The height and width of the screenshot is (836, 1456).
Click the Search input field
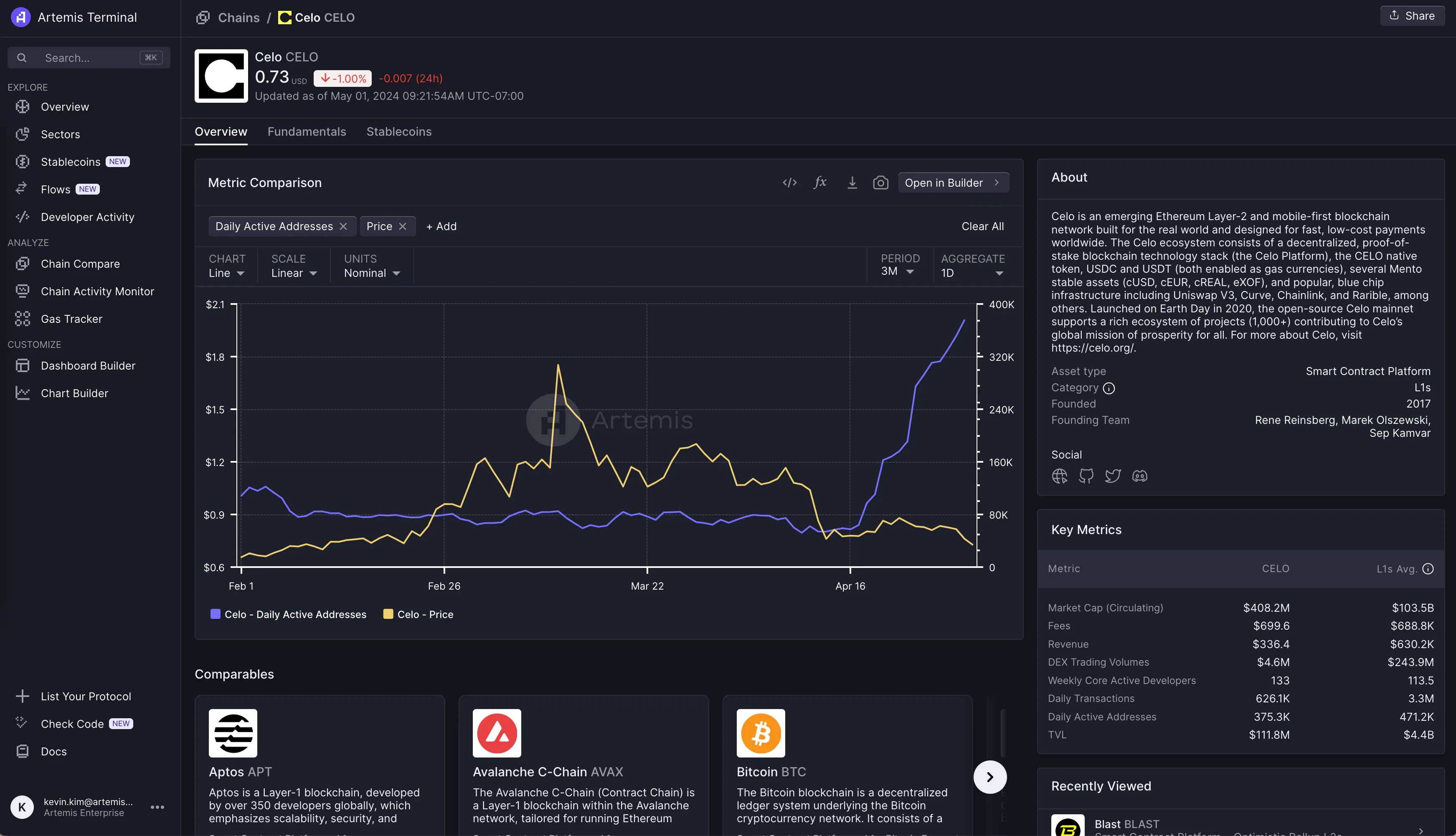[89, 58]
